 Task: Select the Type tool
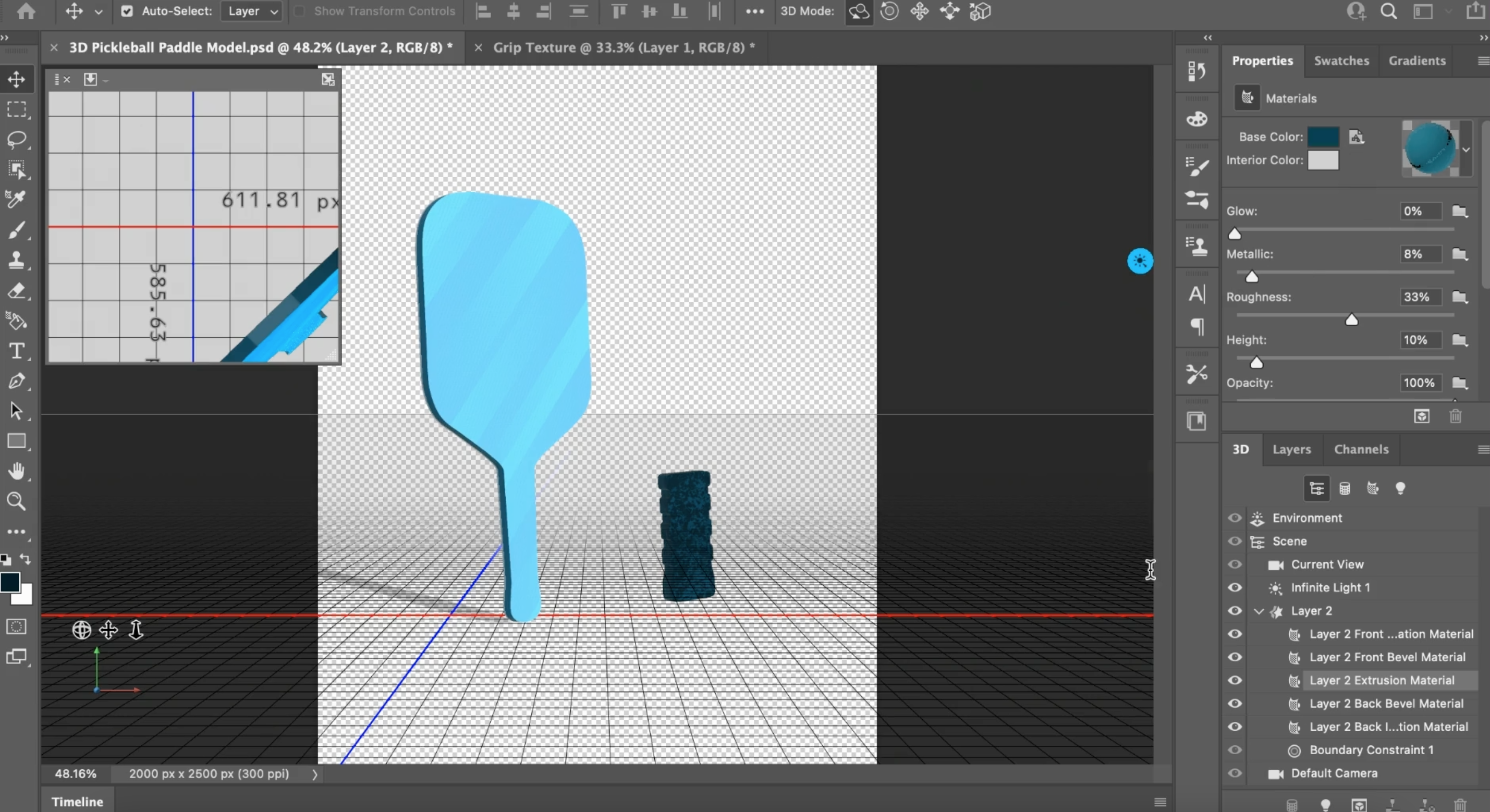(x=17, y=351)
